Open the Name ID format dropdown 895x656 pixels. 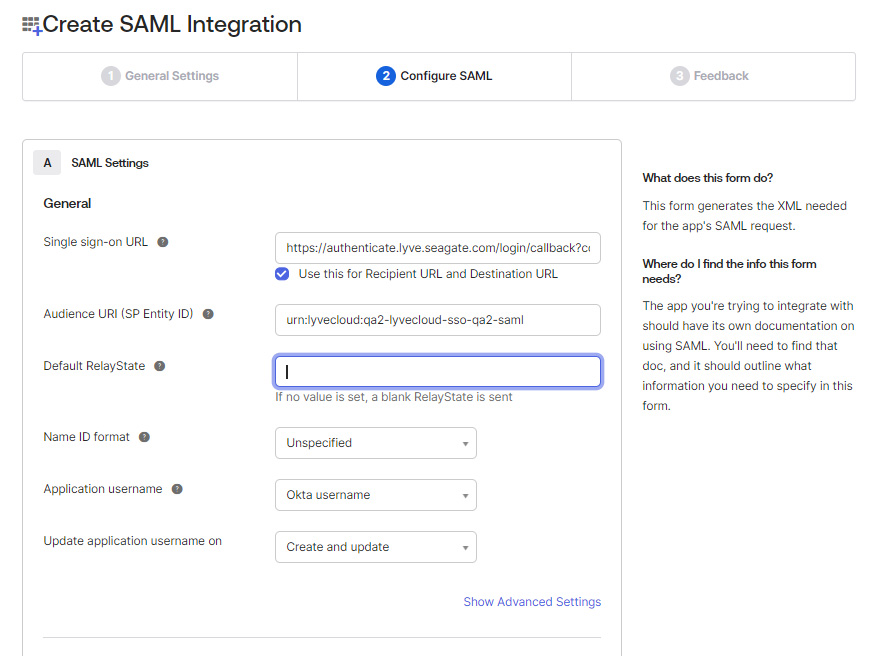[x=375, y=442]
